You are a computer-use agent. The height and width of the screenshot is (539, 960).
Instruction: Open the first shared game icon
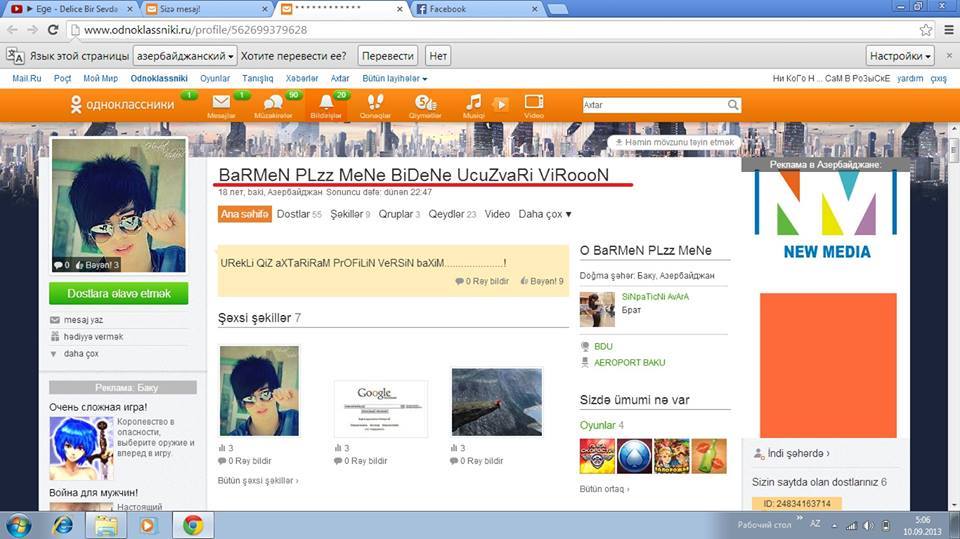coord(597,456)
